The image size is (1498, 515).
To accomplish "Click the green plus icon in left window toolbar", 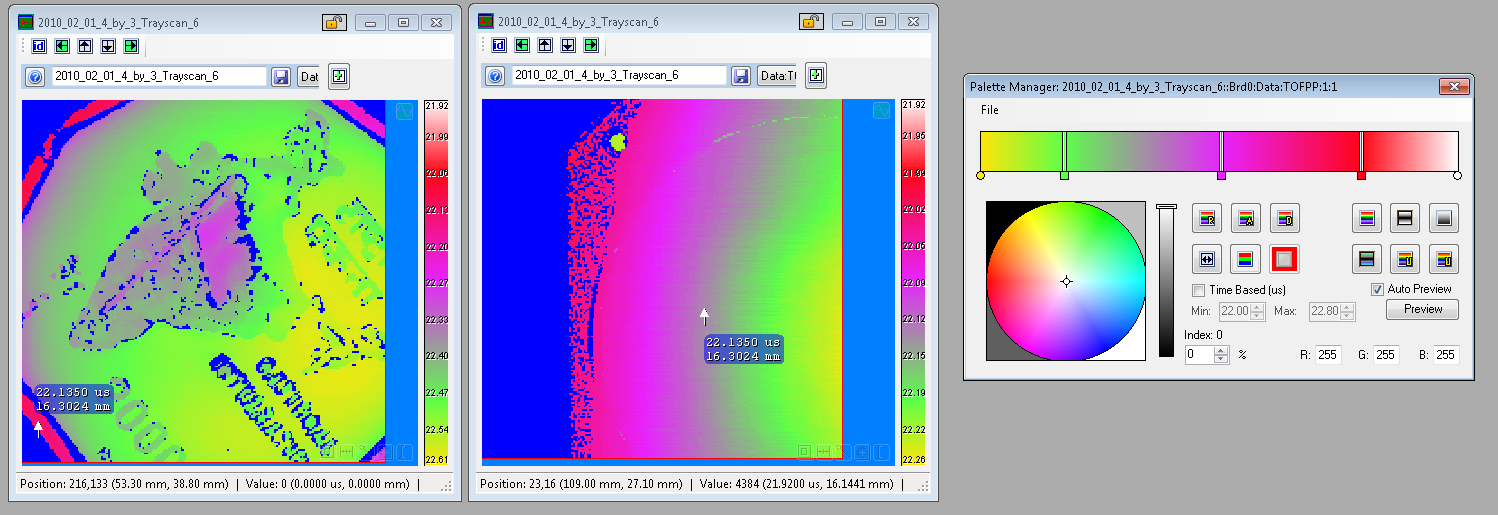I will [338, 76].
